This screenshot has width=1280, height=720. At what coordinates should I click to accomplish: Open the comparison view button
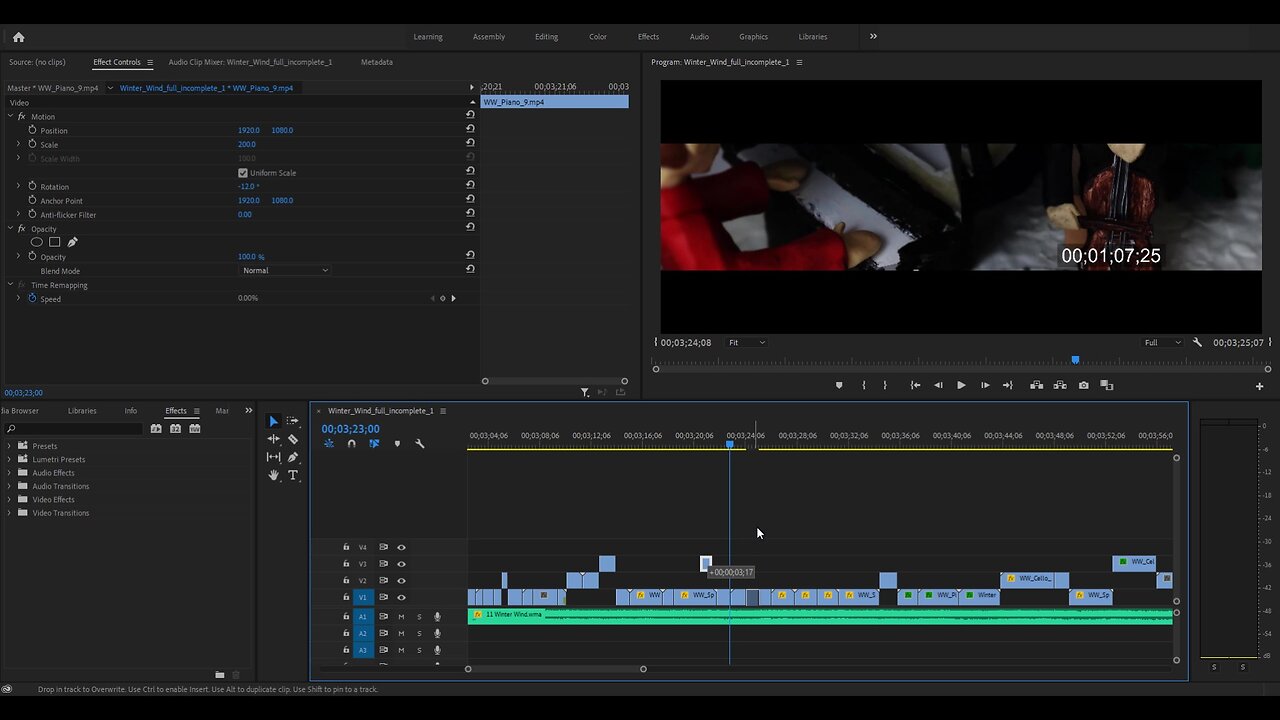[x=1107, y=385]
